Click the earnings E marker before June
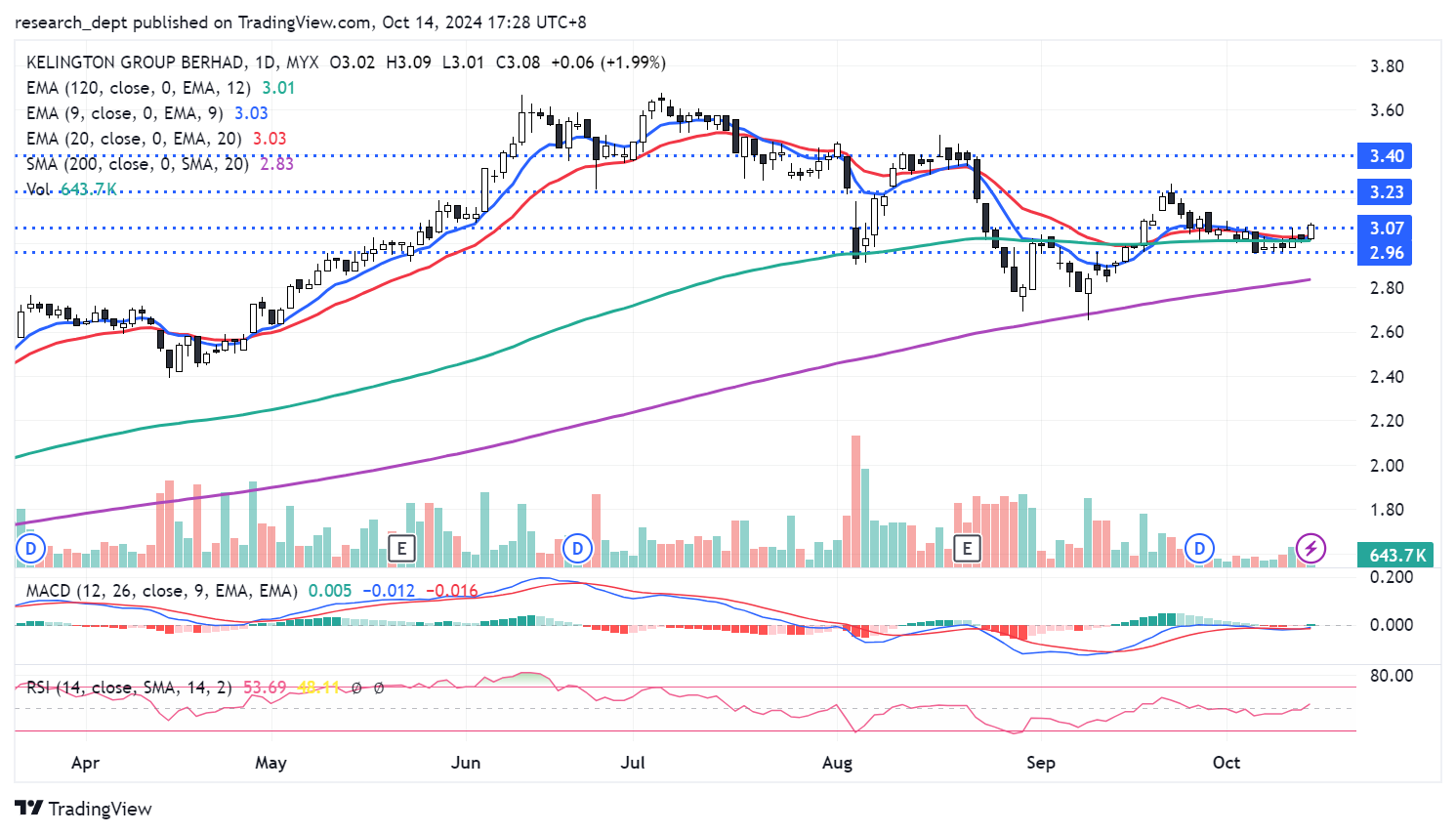This screenshot has width=1456, height=834. click(x=401, y=549)
